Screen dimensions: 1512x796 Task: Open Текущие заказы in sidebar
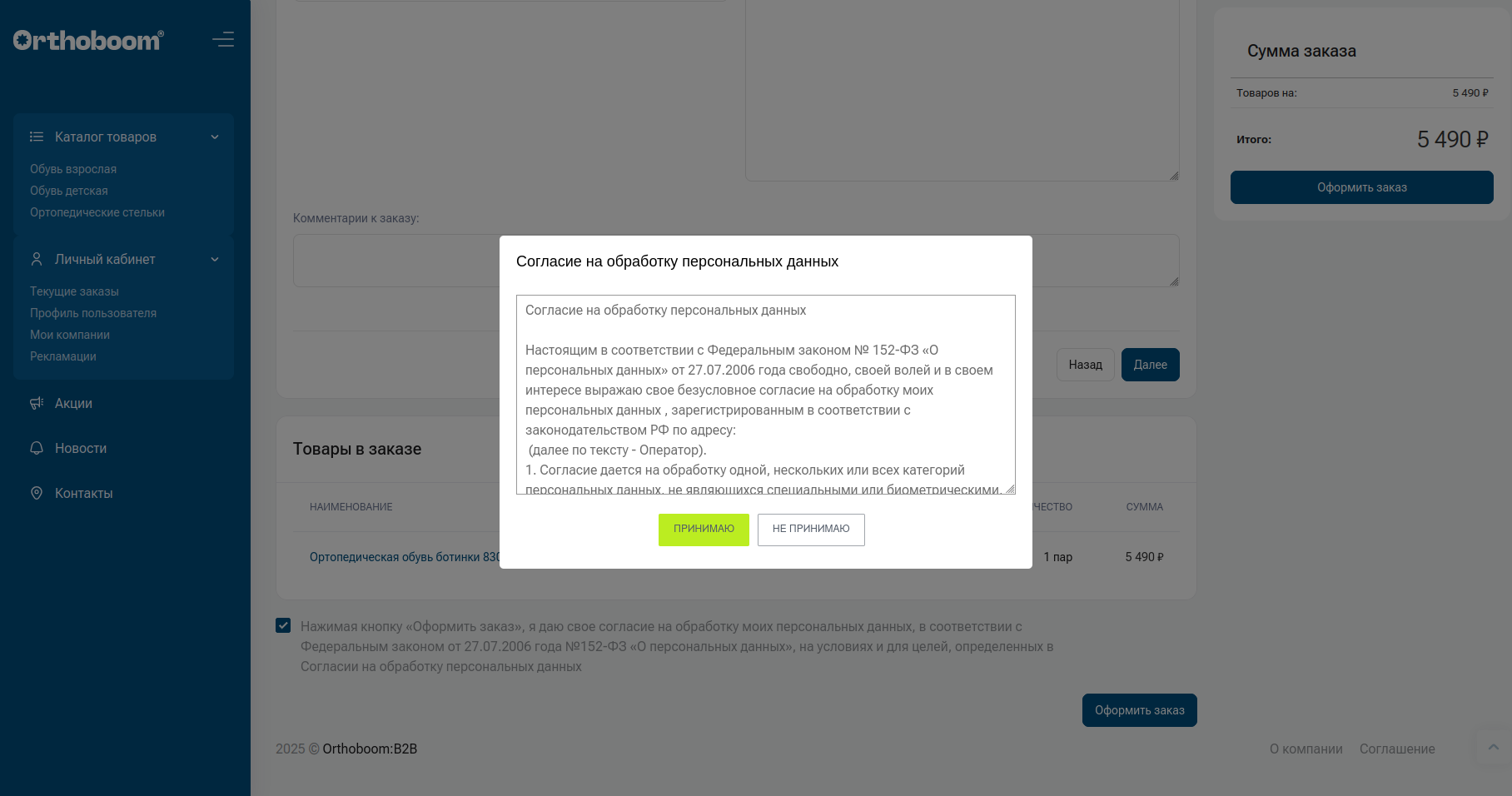[x=74, y=291]
